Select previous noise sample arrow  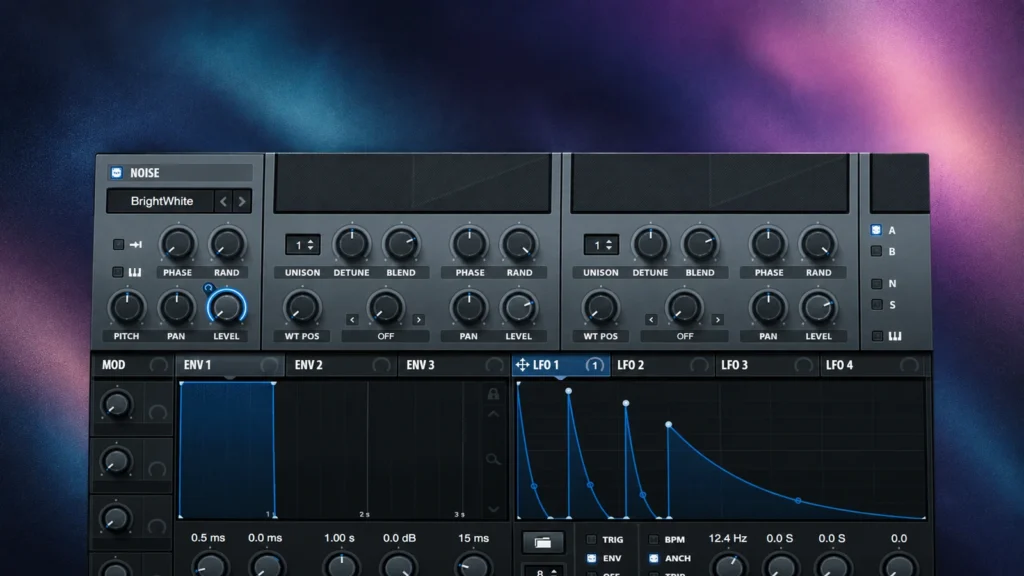223,201
